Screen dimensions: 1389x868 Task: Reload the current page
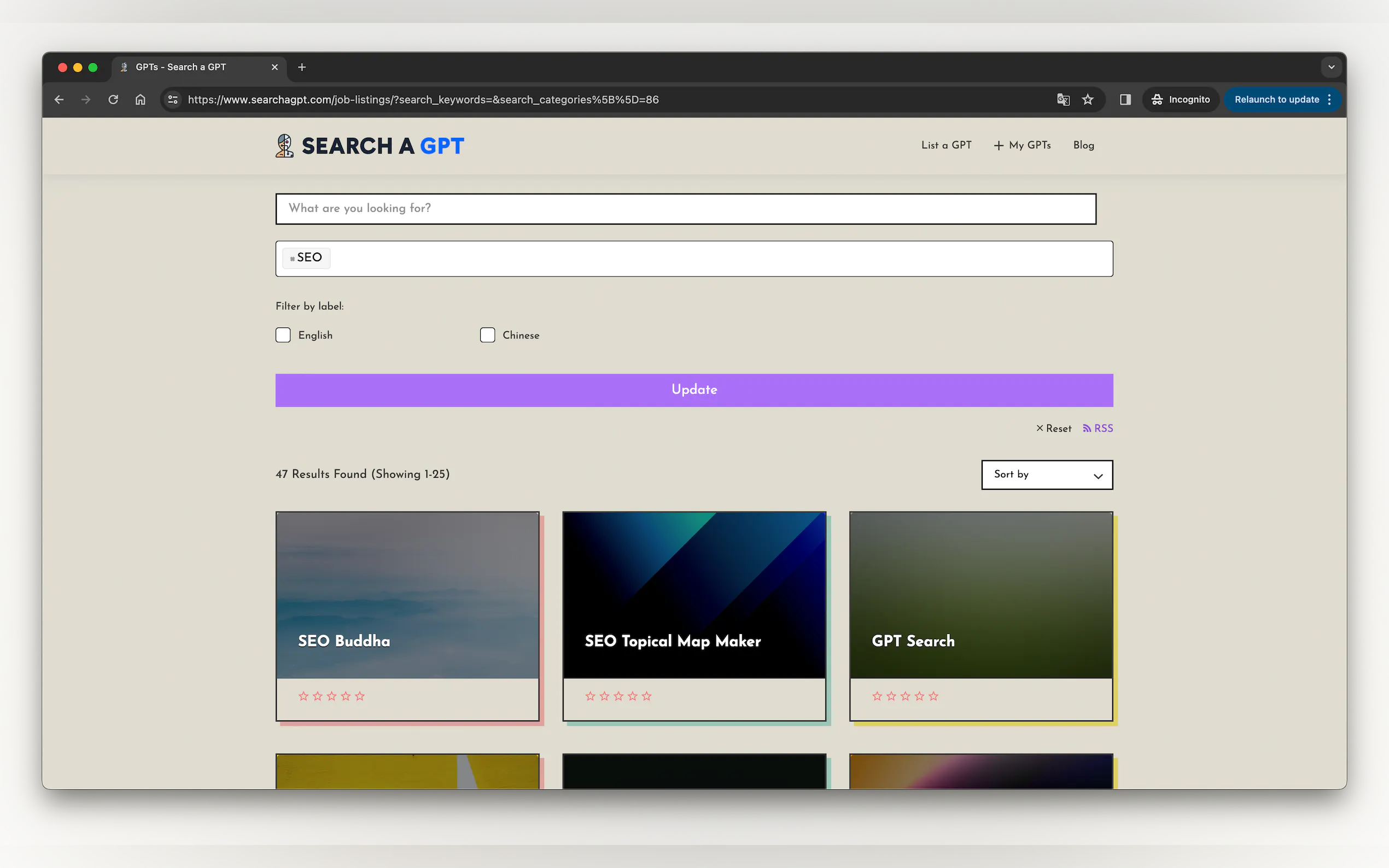pos(113,99)
